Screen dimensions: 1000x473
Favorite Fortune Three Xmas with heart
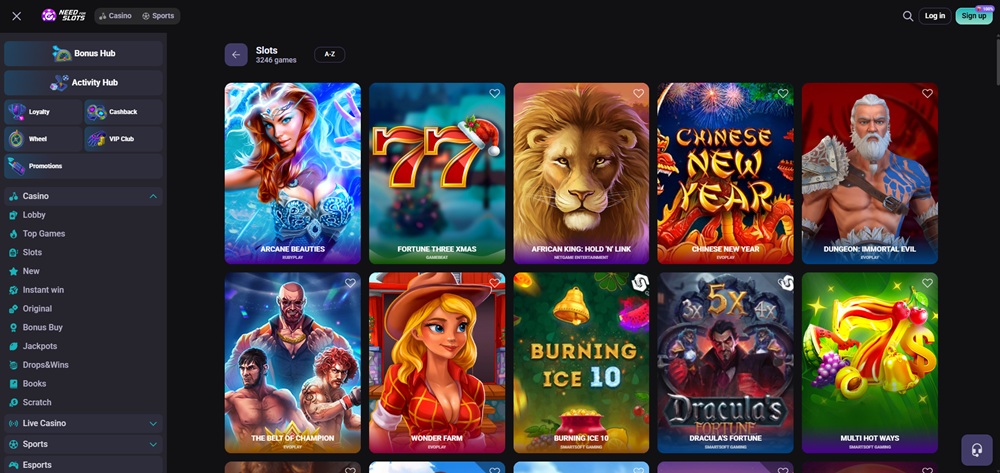[494, 94]
